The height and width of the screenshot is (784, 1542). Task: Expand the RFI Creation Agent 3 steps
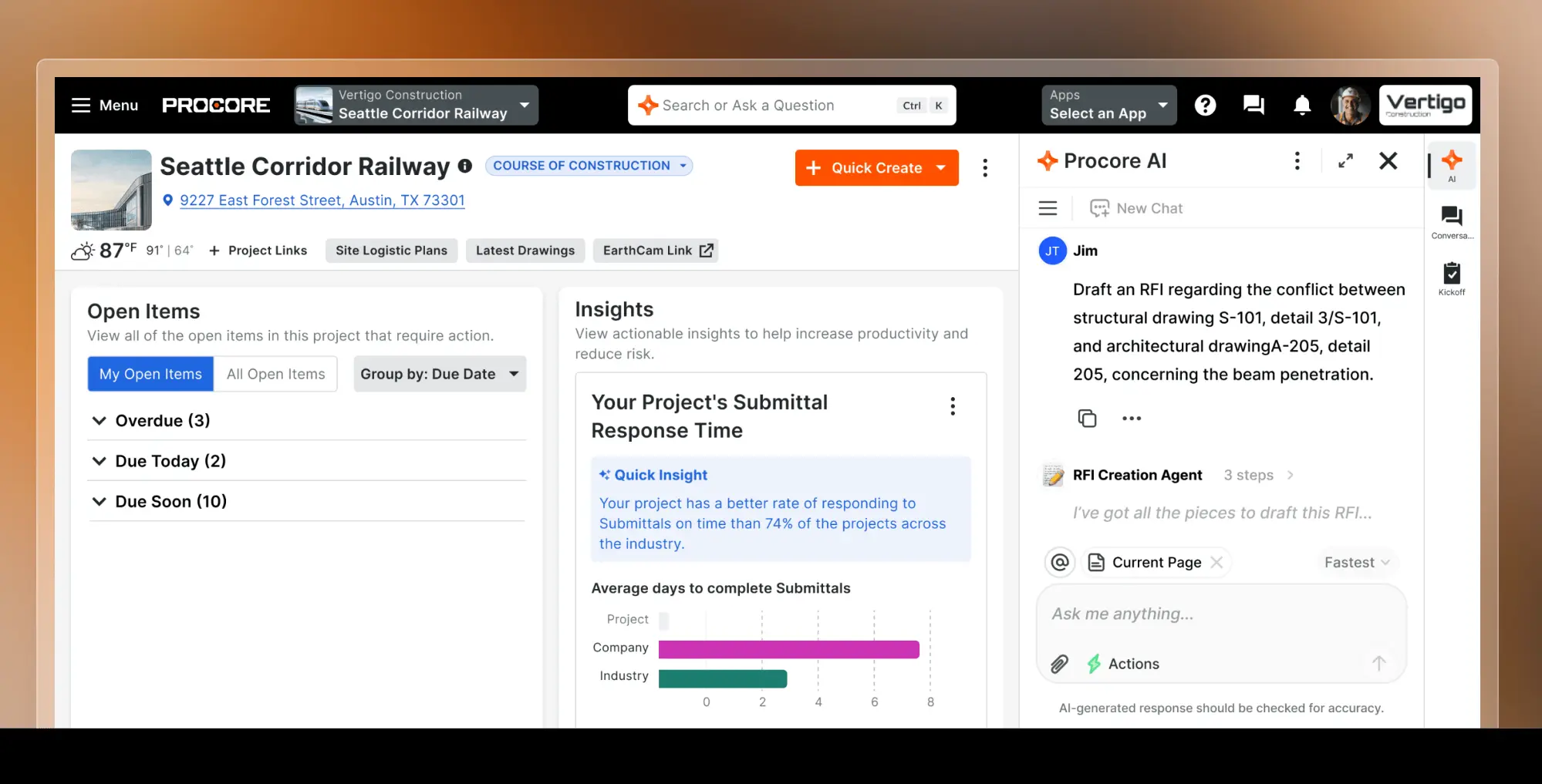[x=1258, y=475]
